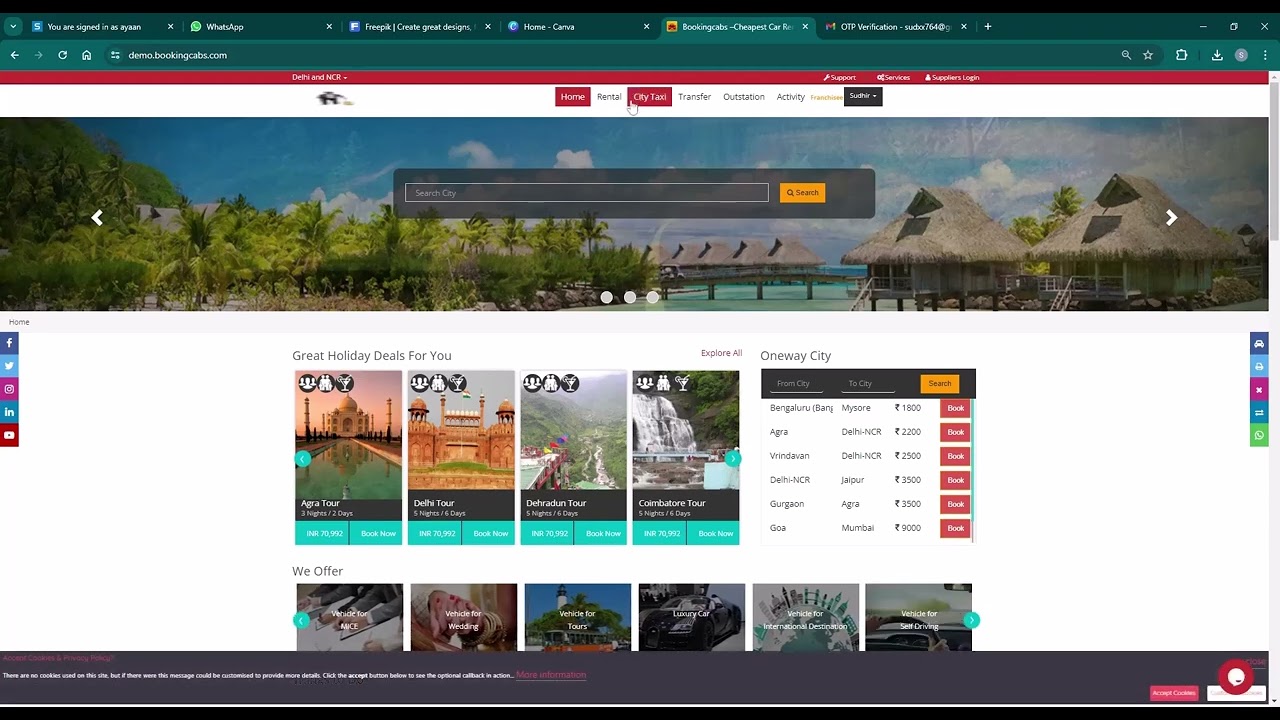
Task: Click the magenta cross icon in right sidebar
Action: point(1259,389)
